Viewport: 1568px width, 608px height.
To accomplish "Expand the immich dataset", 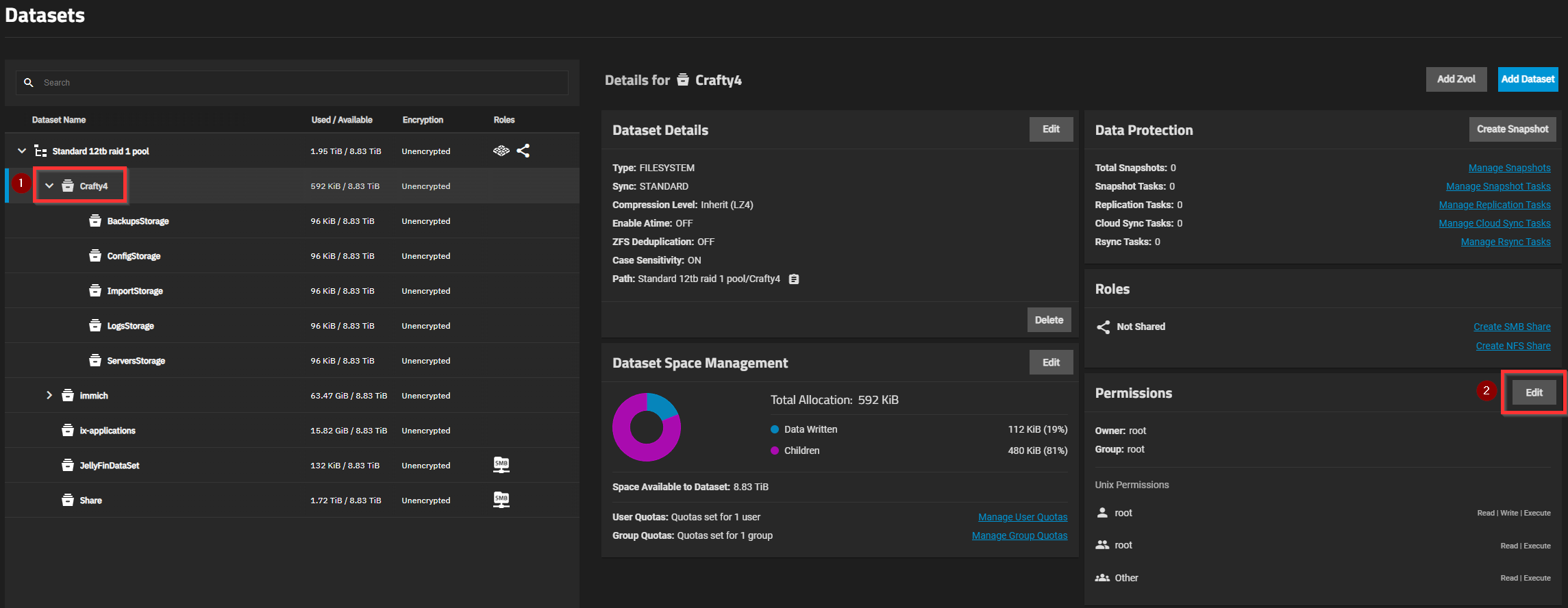I will click(x=49, y=396).
